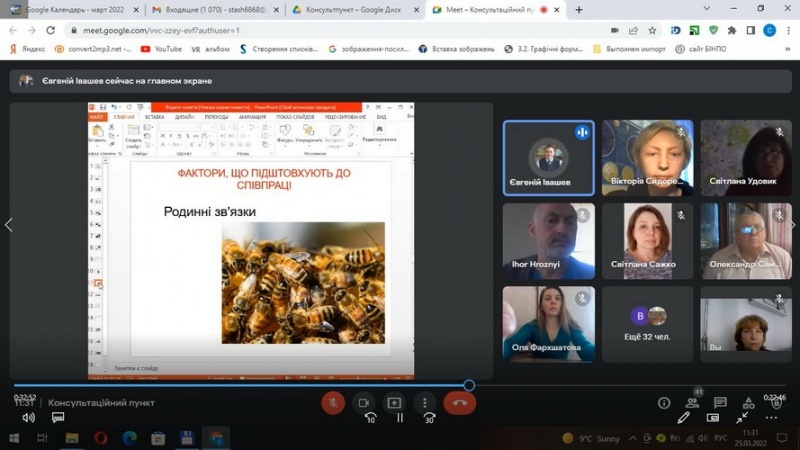Image resolution: width=800 pixels, height=450 pixels.
Task: Select Євгеній Івашев participant tile
Action: (x=548, y=158)
